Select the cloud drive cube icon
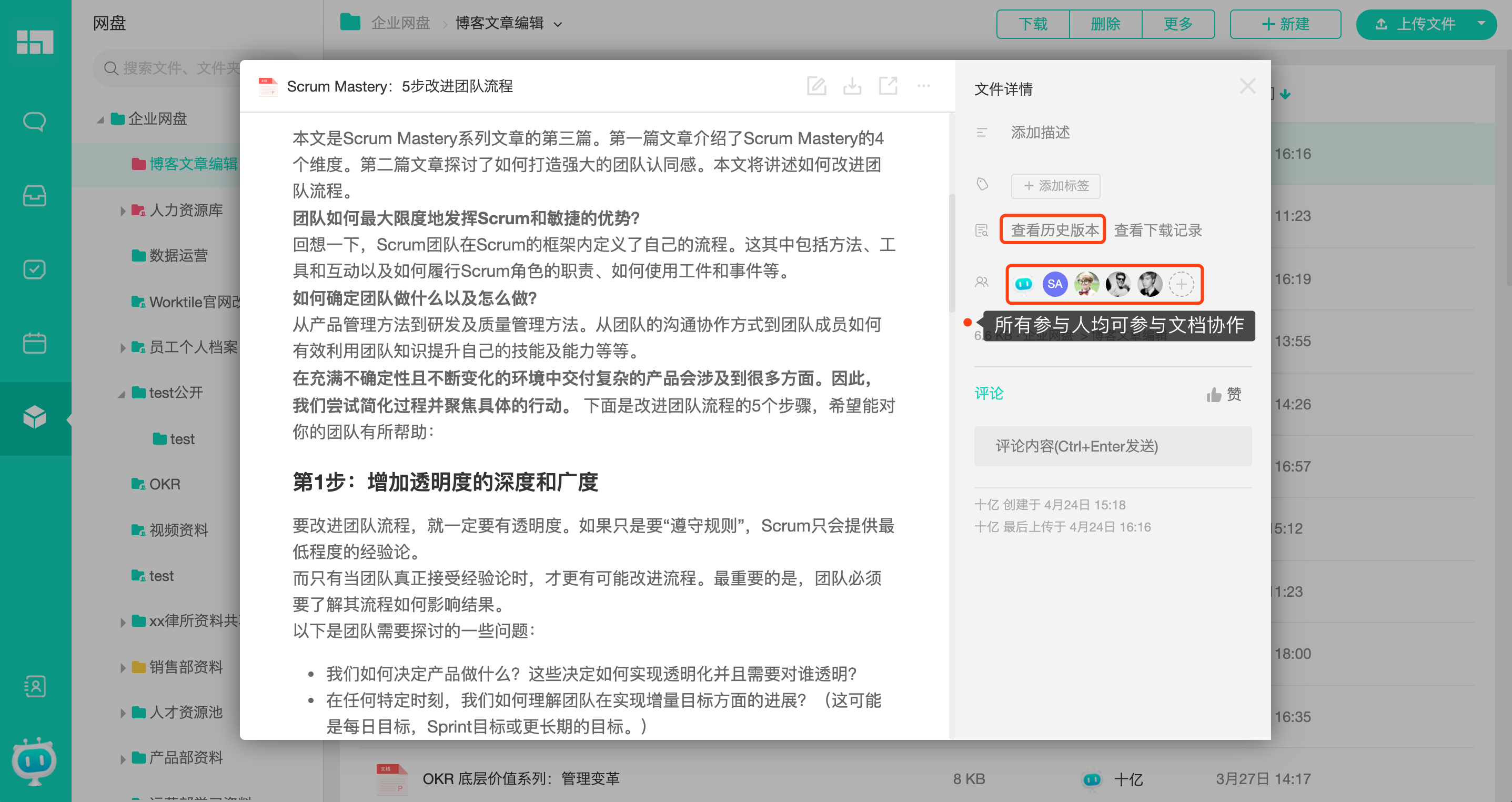The width and height of the screenshot is (1512, 802). click(x=35, y=417)
